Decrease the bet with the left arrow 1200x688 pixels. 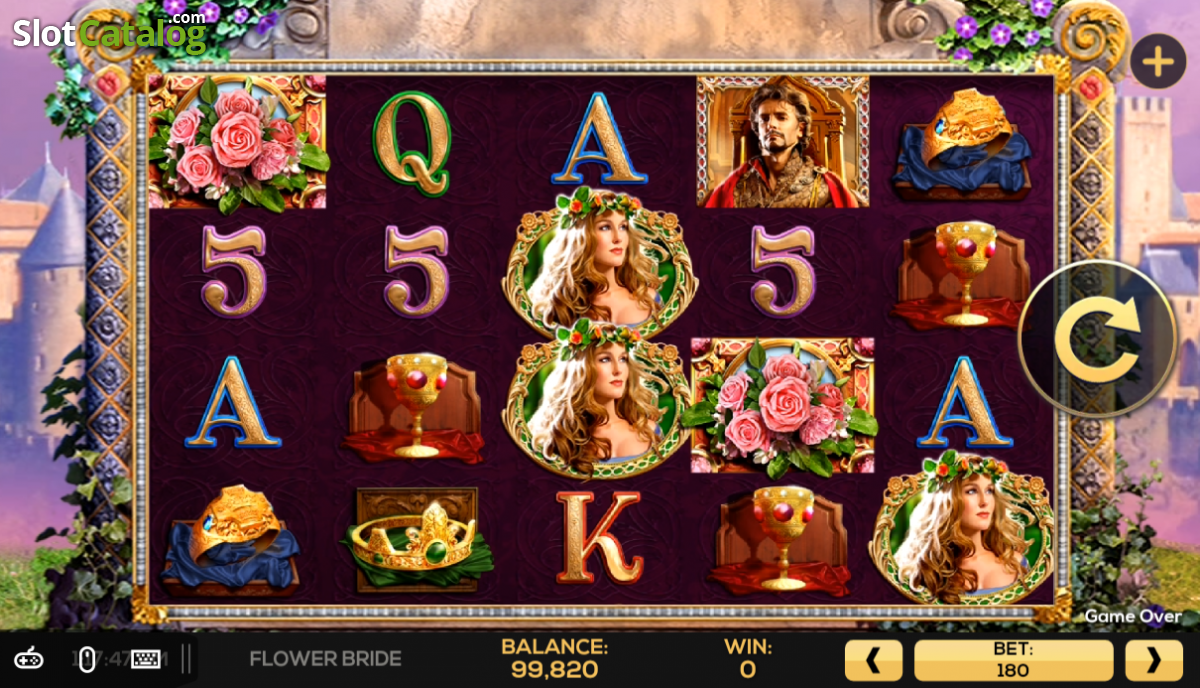(x=873, y=660)
